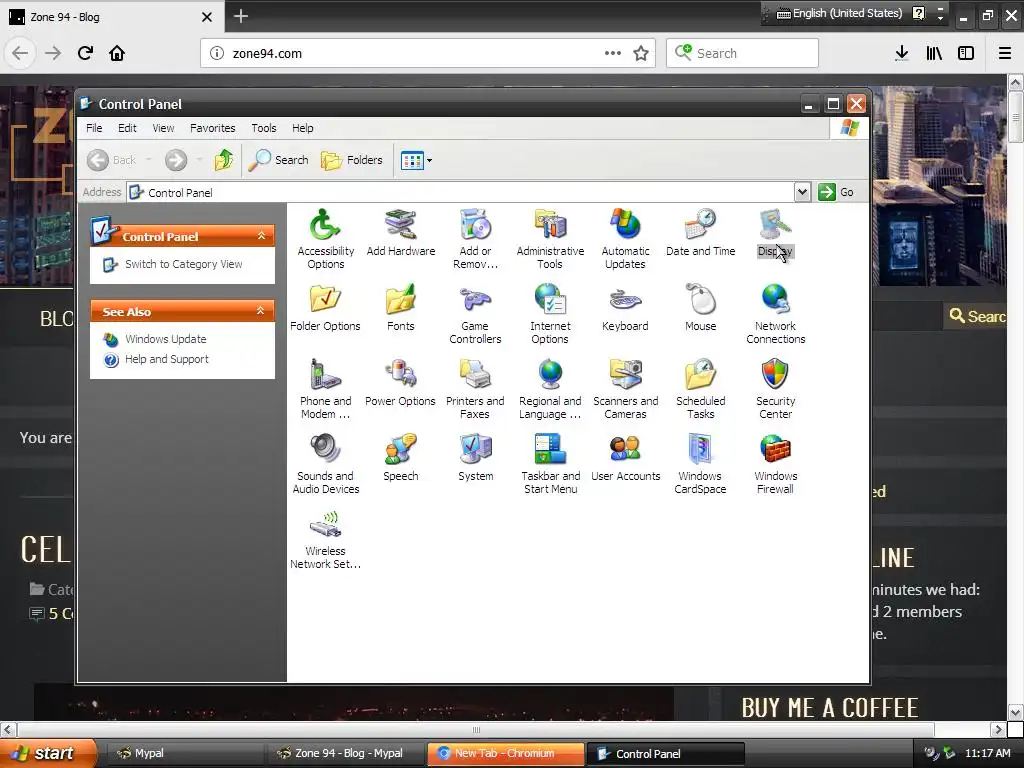The width and height of the screenshot is (1024, 768).
Task: Open Taskbar and Start Menu icon
Action: [550, 463]
